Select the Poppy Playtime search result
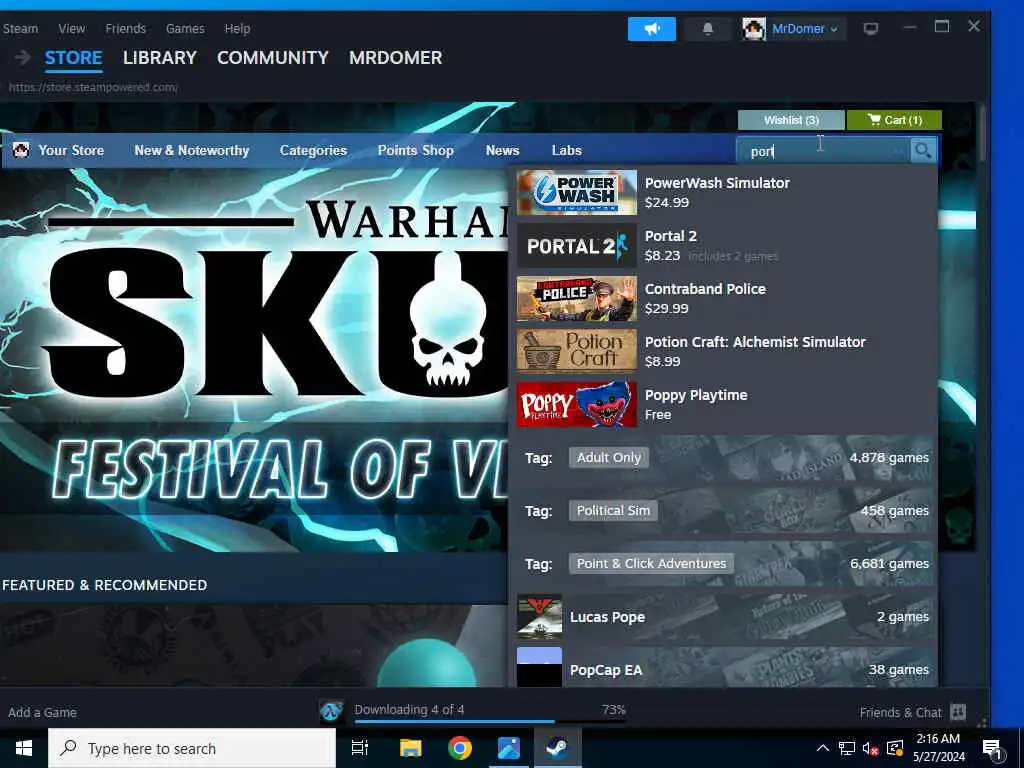Screen dimensions: 1024x768 tap(723, 404)
